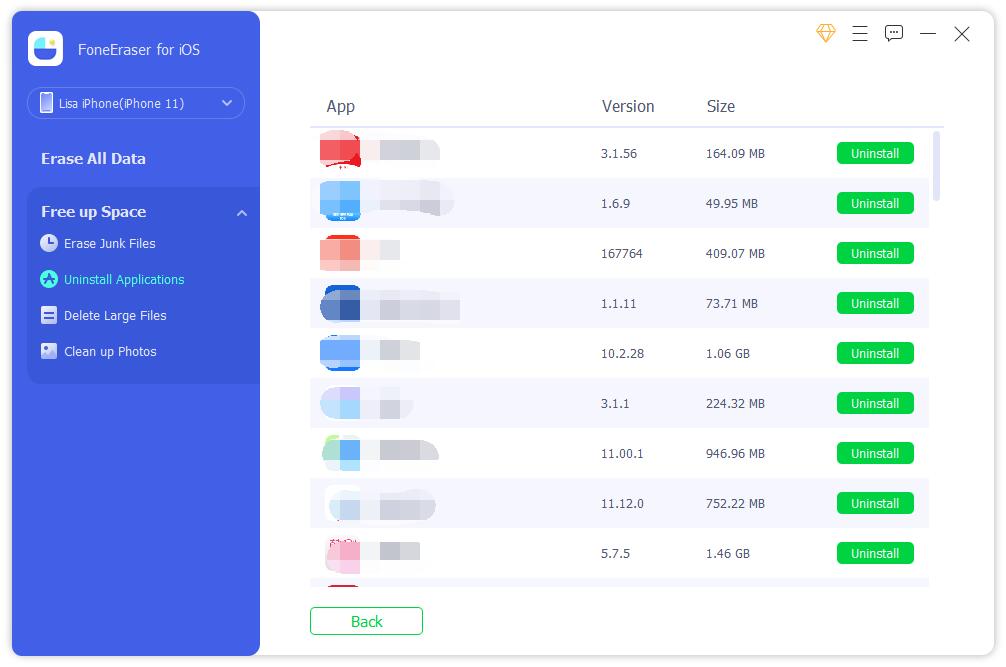Click the version value 10.2.28
Viewport: 1006px width, 667px height.
(x=622, y=353)
